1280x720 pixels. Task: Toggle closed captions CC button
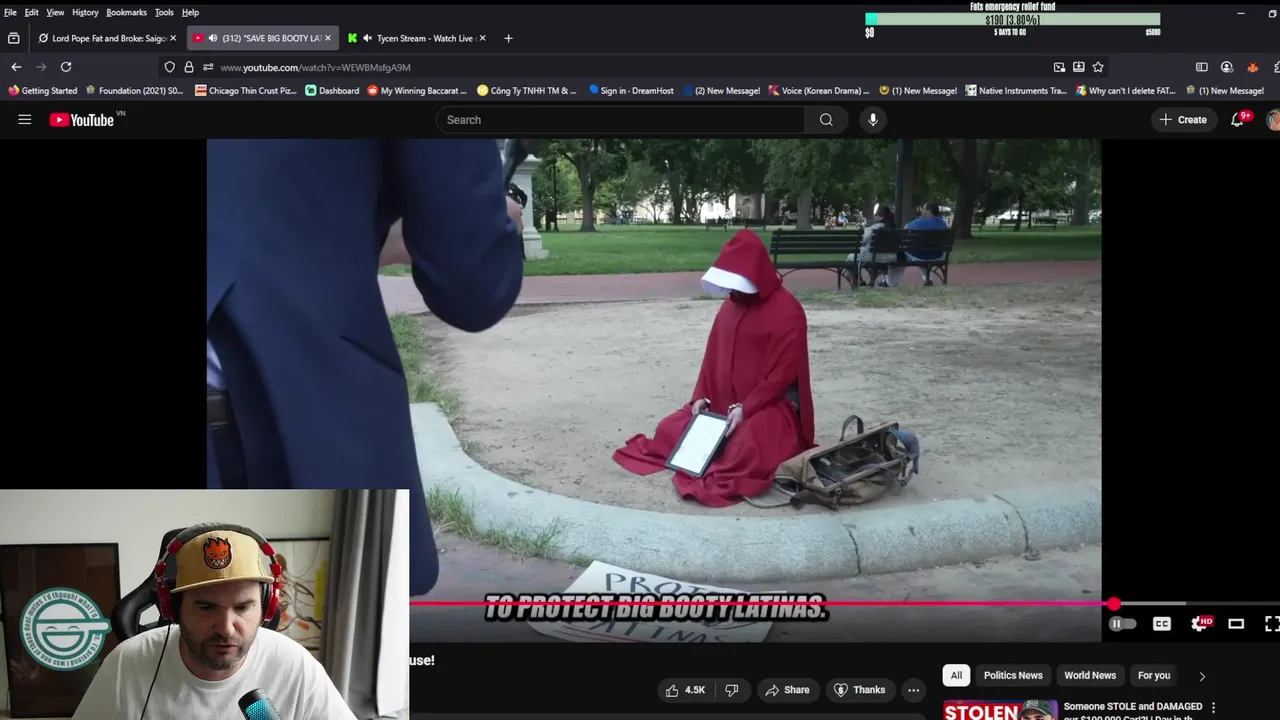click(1162, 624)
